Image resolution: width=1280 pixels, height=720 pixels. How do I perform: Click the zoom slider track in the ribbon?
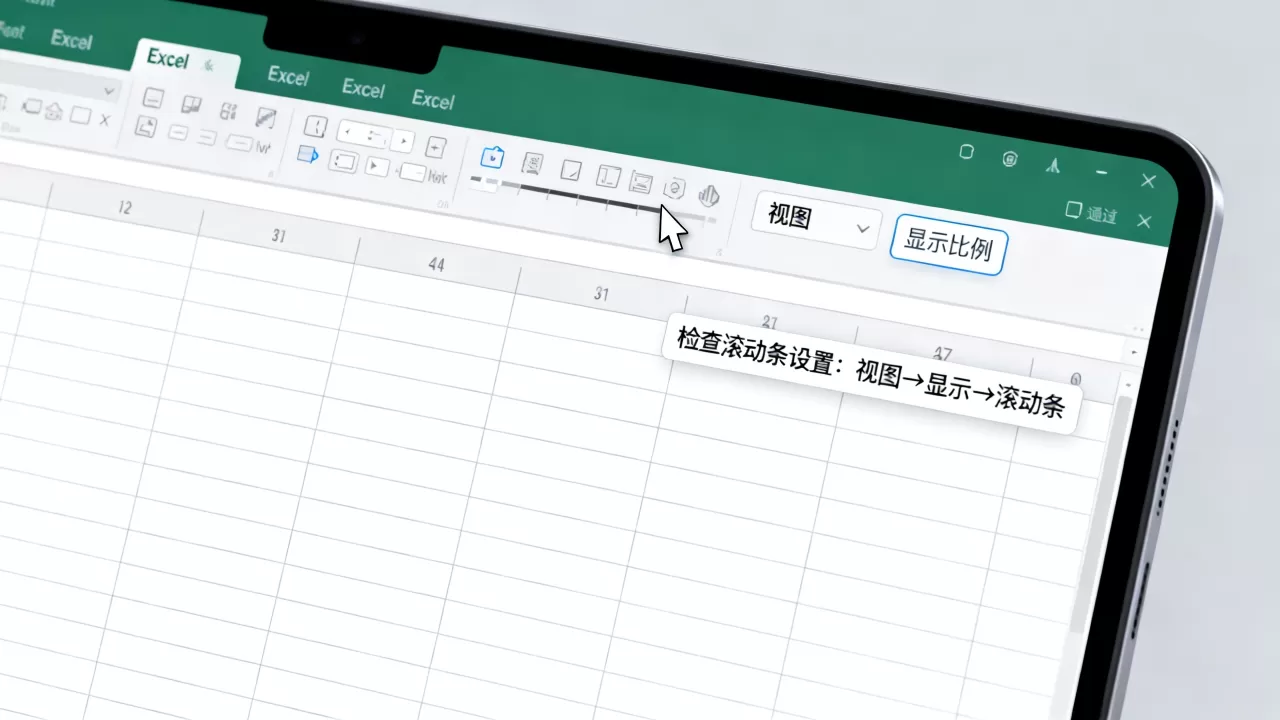(x=594, y=199)
